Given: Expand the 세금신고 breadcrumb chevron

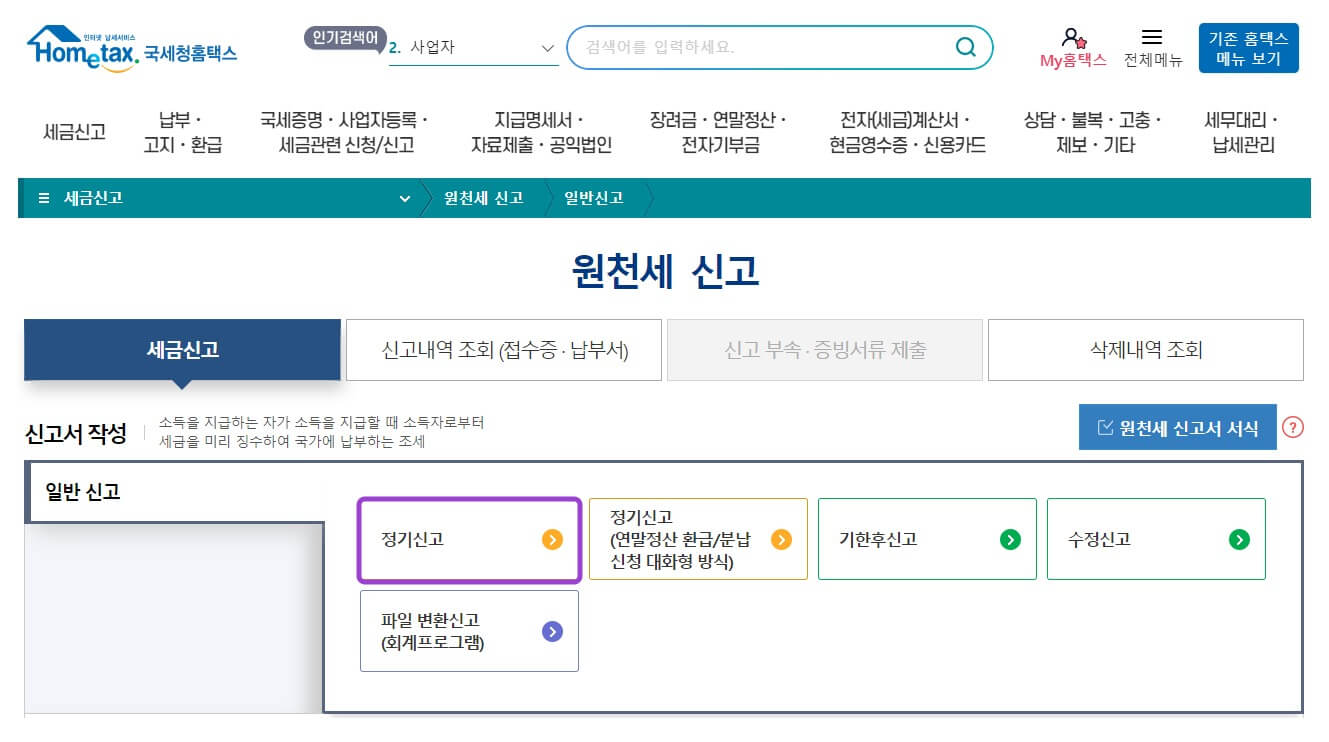Looking at the screenshot, I should [404, 199].
